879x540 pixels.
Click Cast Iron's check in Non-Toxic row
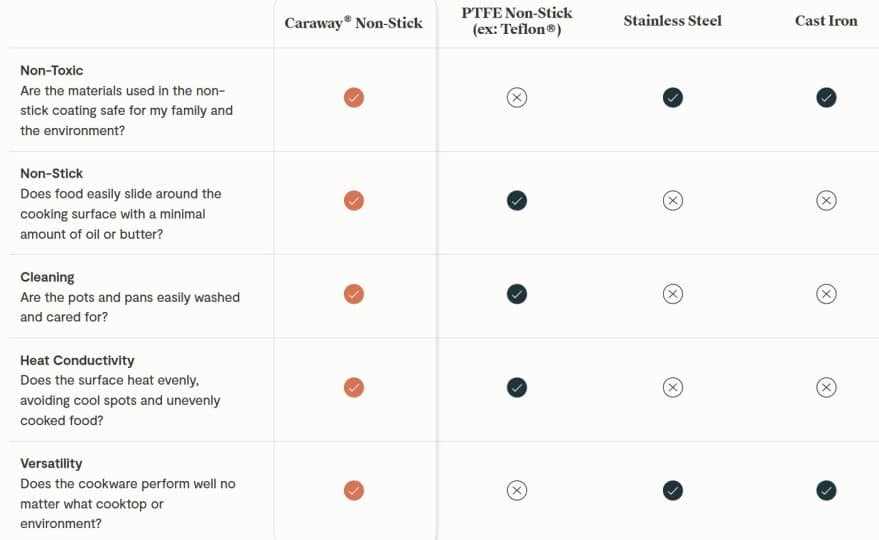(826, 97)
